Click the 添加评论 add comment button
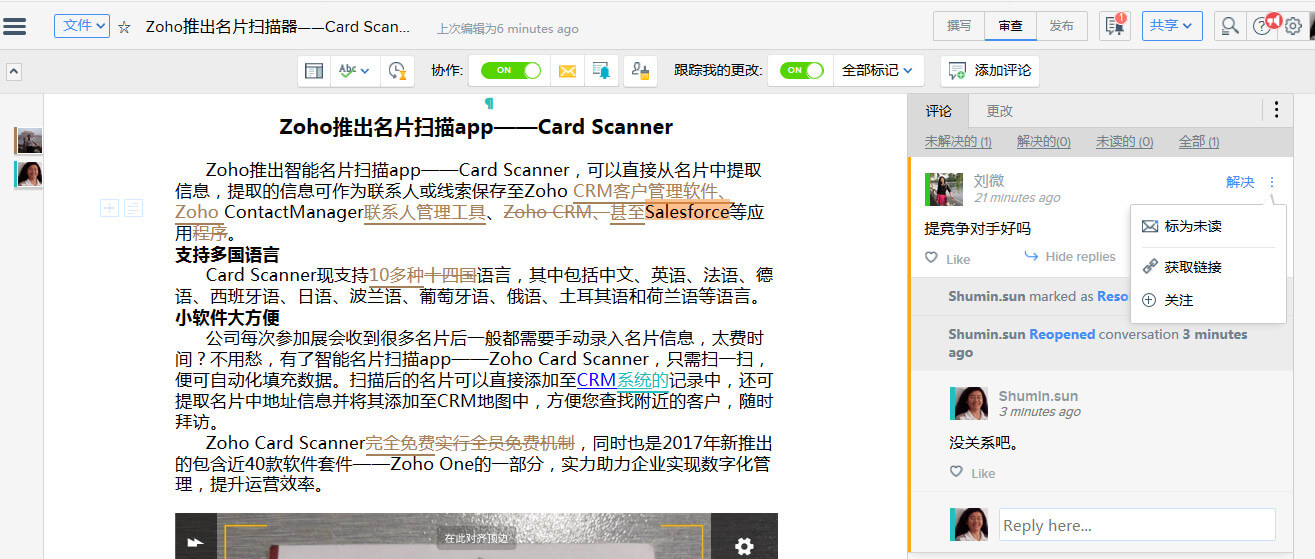Screen dimensions: 1315x559 [x=989, y=71]
